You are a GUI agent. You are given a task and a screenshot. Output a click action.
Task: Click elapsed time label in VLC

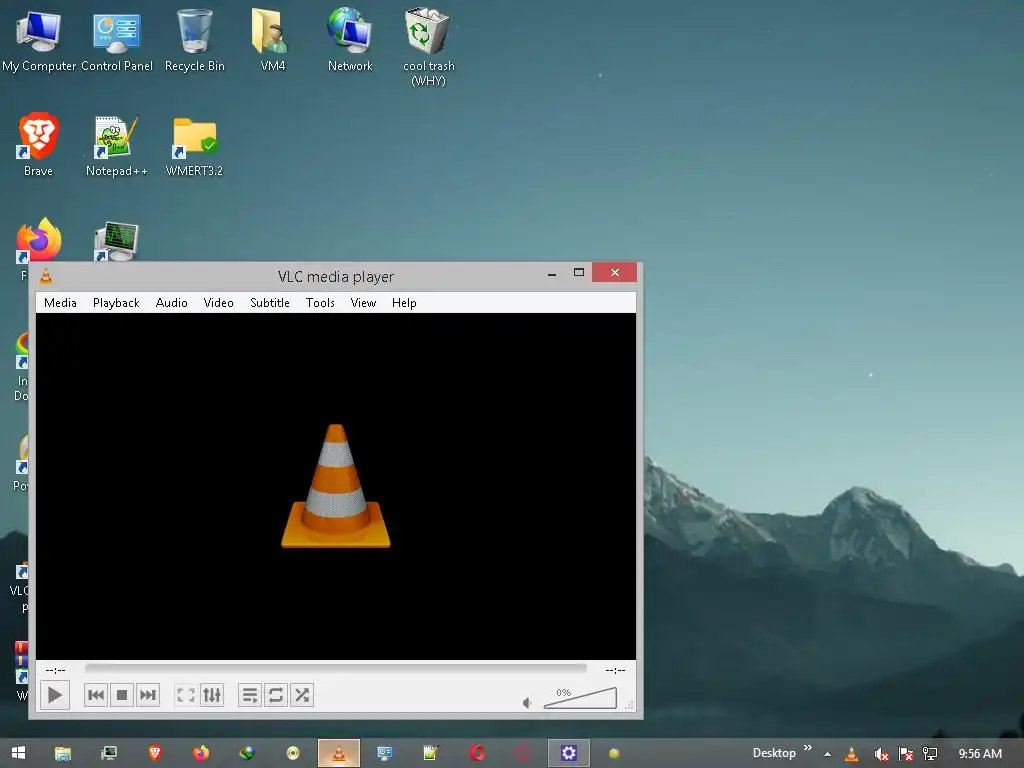pyautogui.click(x=56, y=670)
